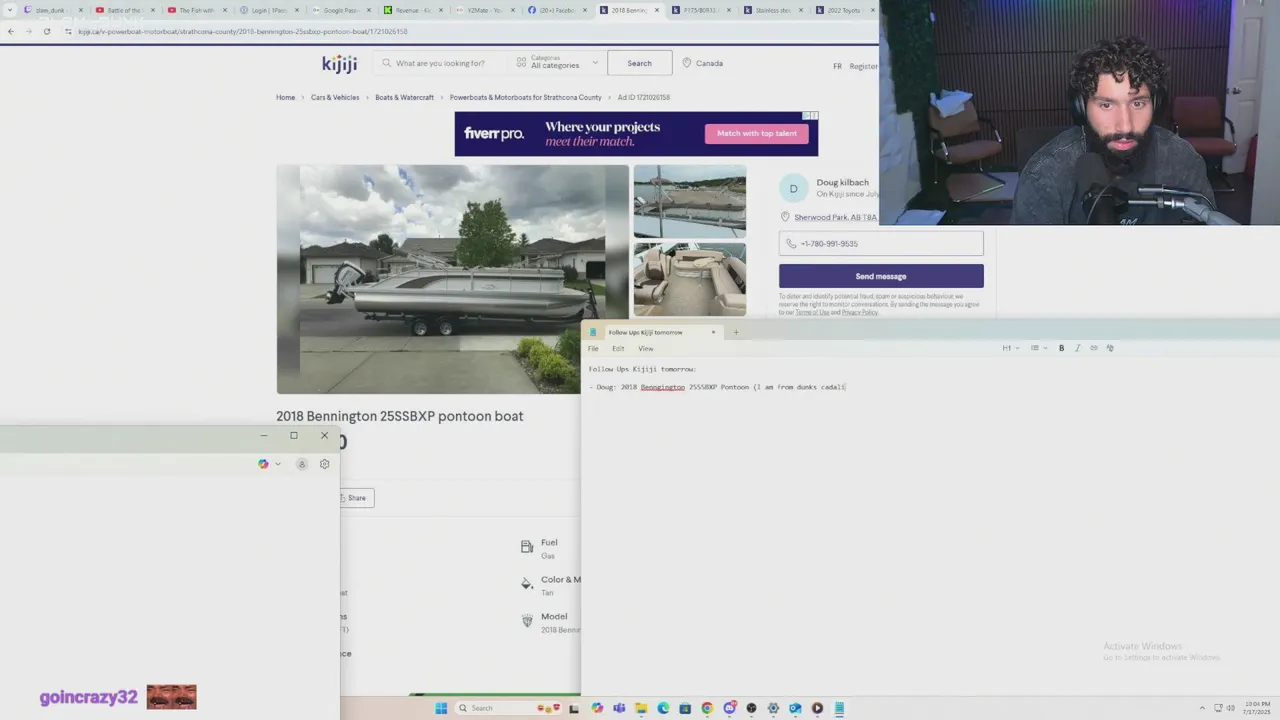Screen dimensions: 1280x720
Task: Open the boat seating interior thumbnail
Action: tap(689, 279)
